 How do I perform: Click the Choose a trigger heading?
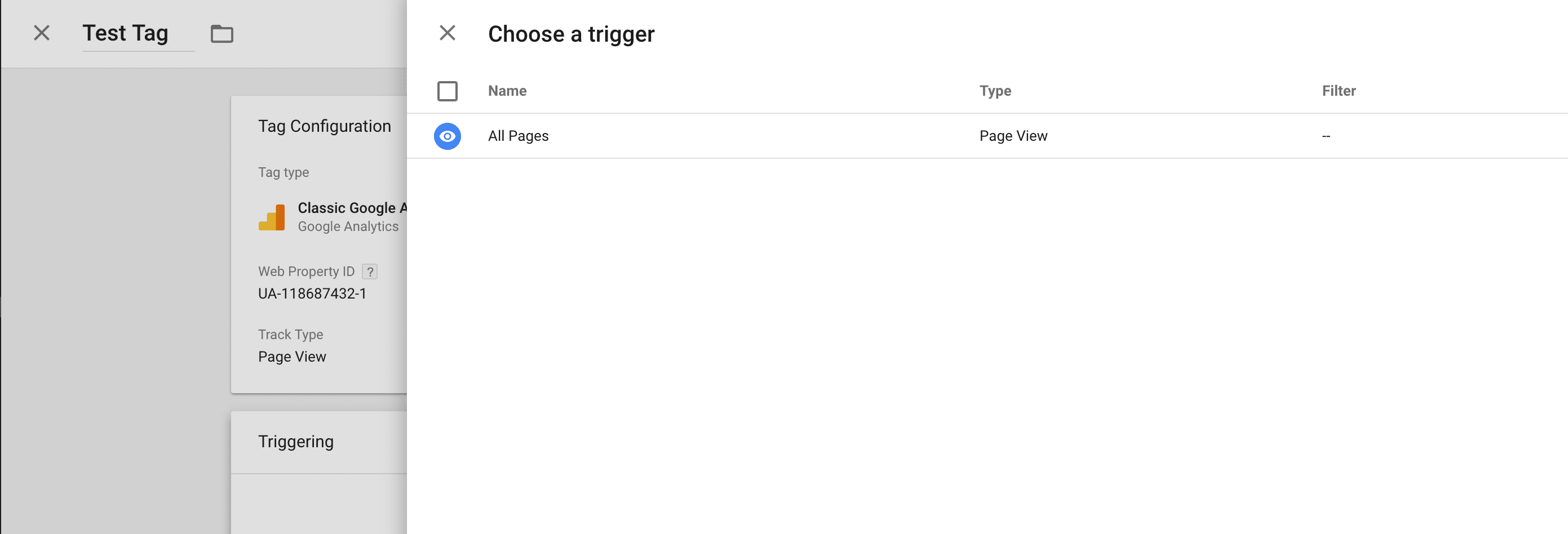[570, 33]
